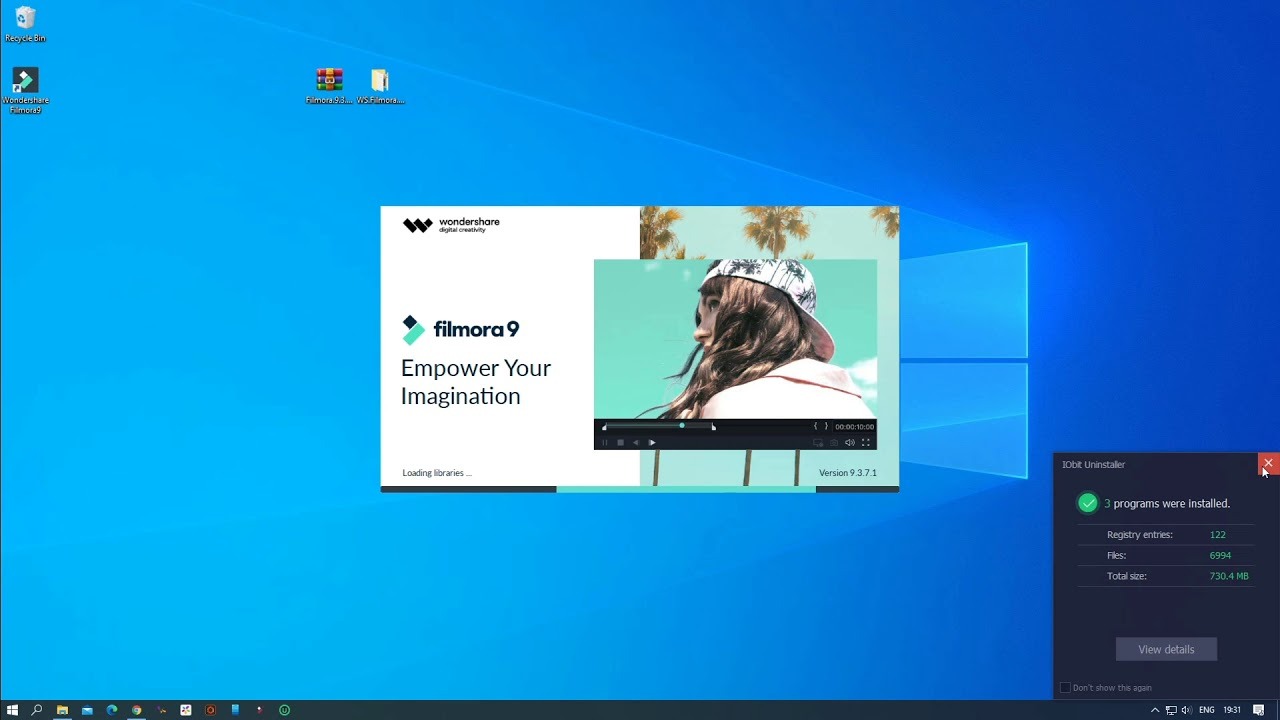Open taskbar Search magnifier
Screen dimensions: 1280x720
pyautogui.click(x=37, y=710)
